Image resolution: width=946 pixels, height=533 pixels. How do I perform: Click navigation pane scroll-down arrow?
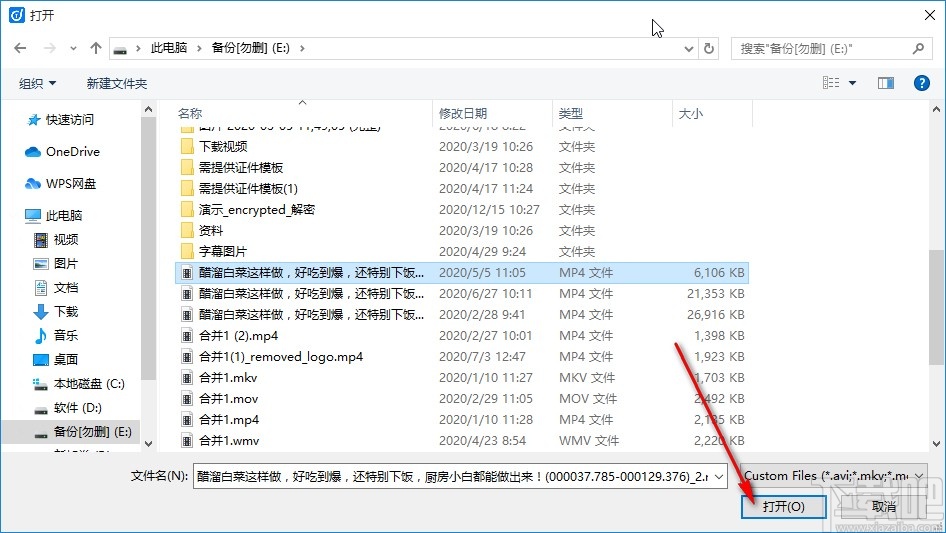(148, 443)
